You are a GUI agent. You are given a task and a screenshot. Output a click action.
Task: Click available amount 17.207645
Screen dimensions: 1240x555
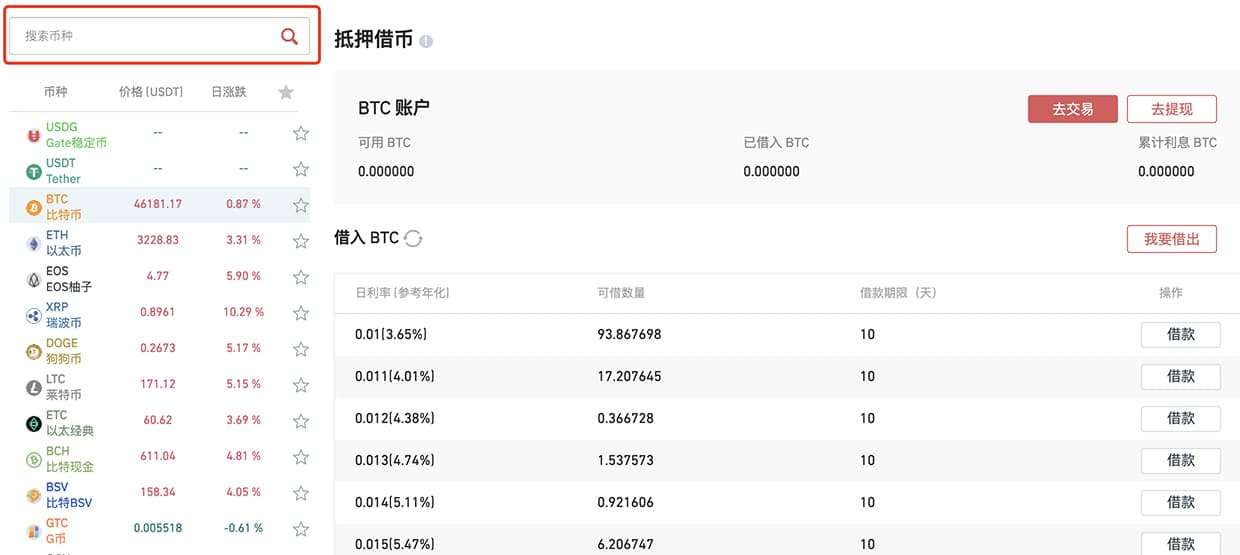[x=629, y=376]
